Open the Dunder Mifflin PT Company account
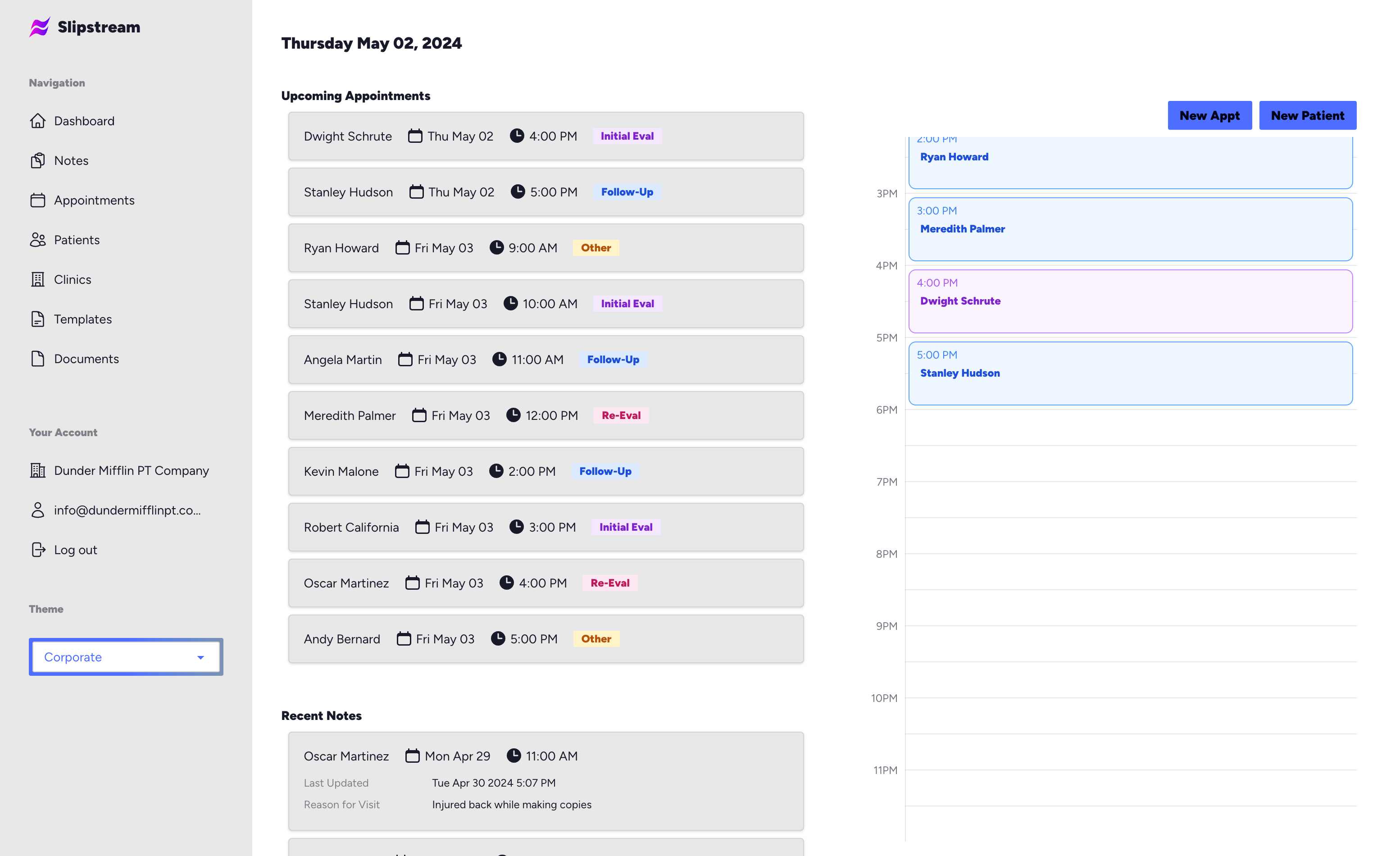The height and width of the screenshot is (856, 1400). (x=131, y=470)
